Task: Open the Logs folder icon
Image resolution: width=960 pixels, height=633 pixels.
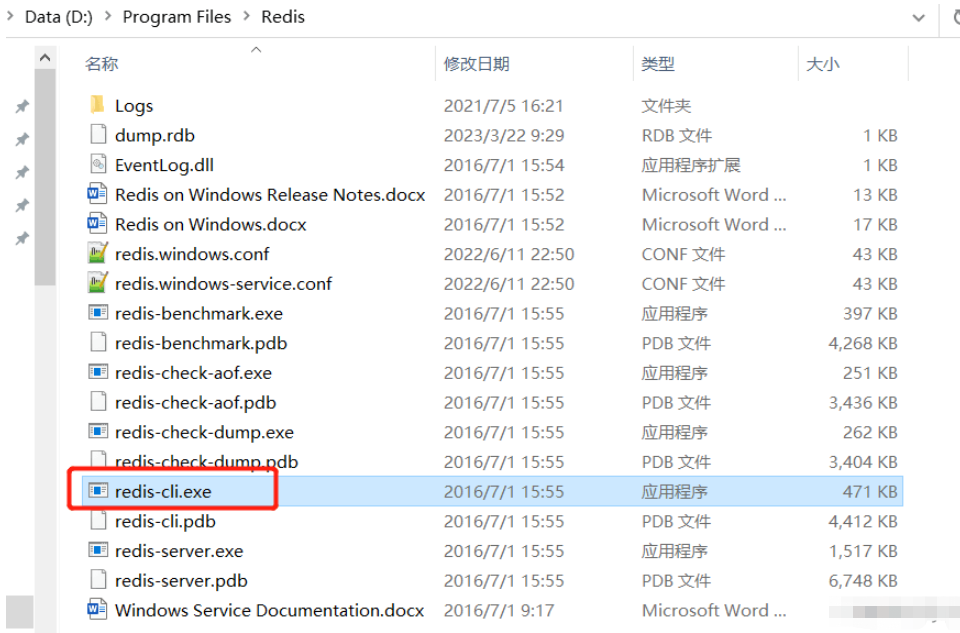Action: click(x=97, y=105)
